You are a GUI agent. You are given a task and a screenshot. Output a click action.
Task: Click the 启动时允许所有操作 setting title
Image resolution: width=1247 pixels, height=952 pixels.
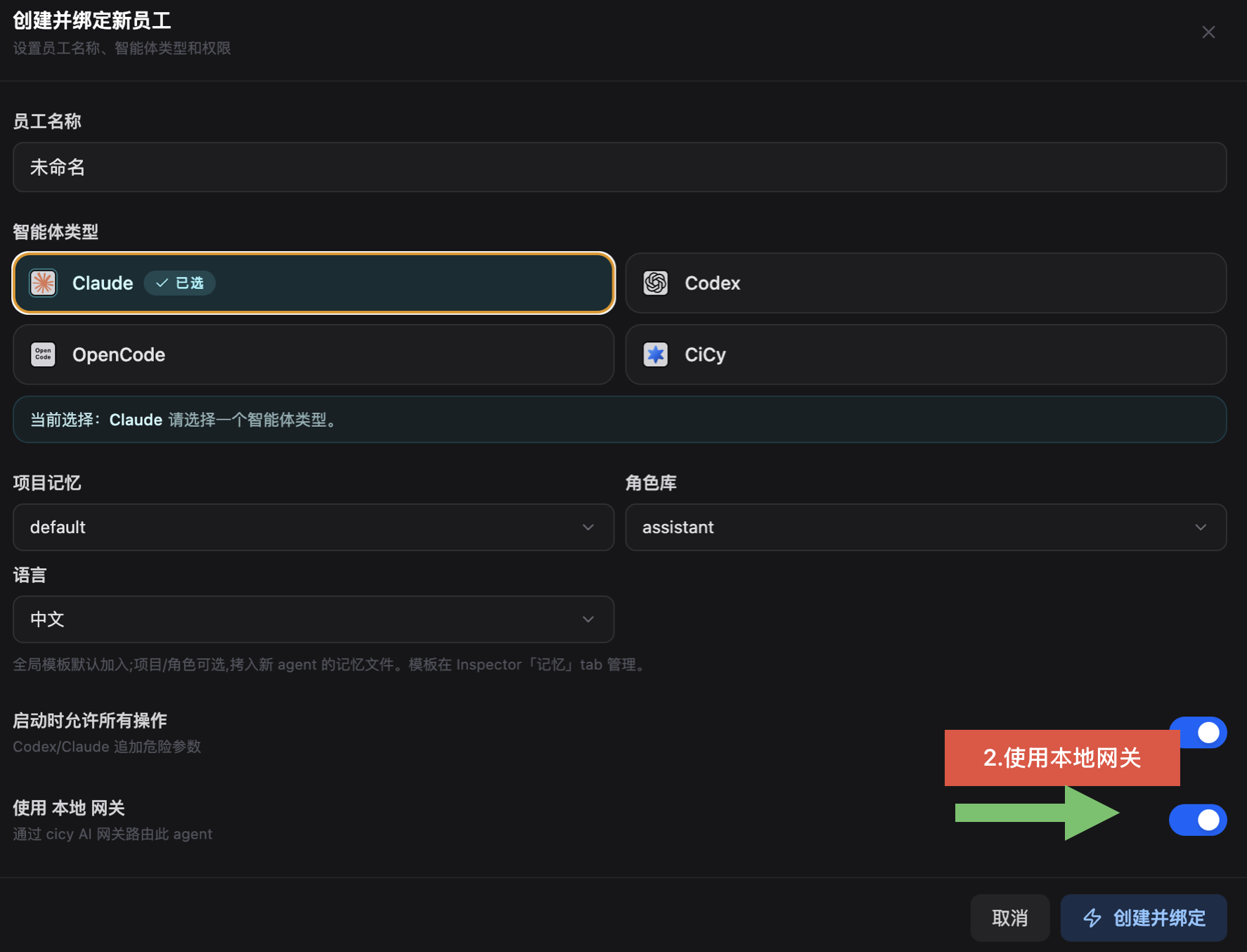(x=90, y=721)
